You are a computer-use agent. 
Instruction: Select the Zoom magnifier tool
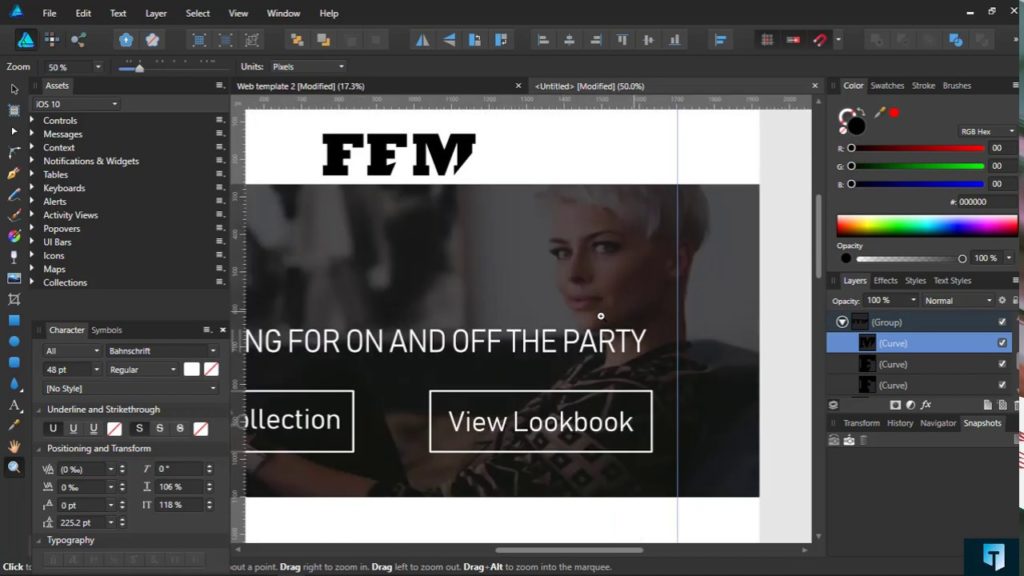point(14,468)
